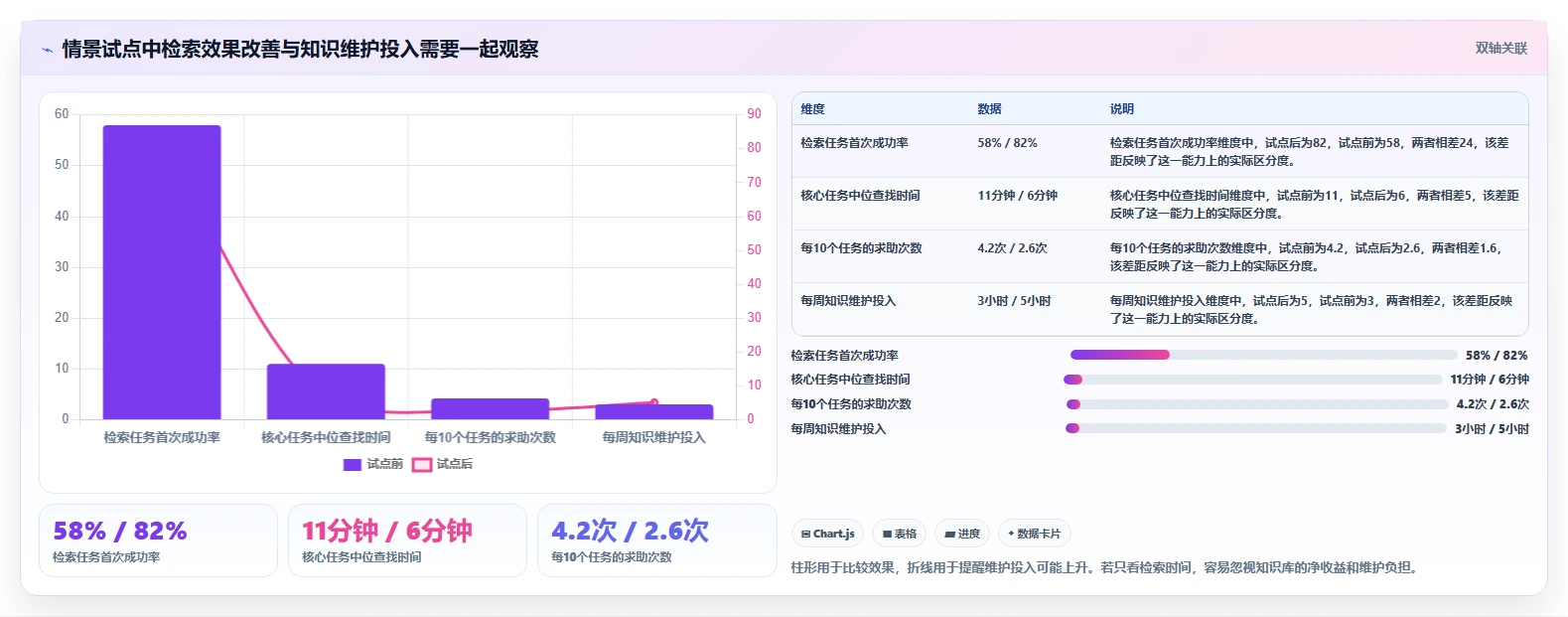Click the 维度 column header
Screen dimensions: 1568x617
tap(813, 109)
